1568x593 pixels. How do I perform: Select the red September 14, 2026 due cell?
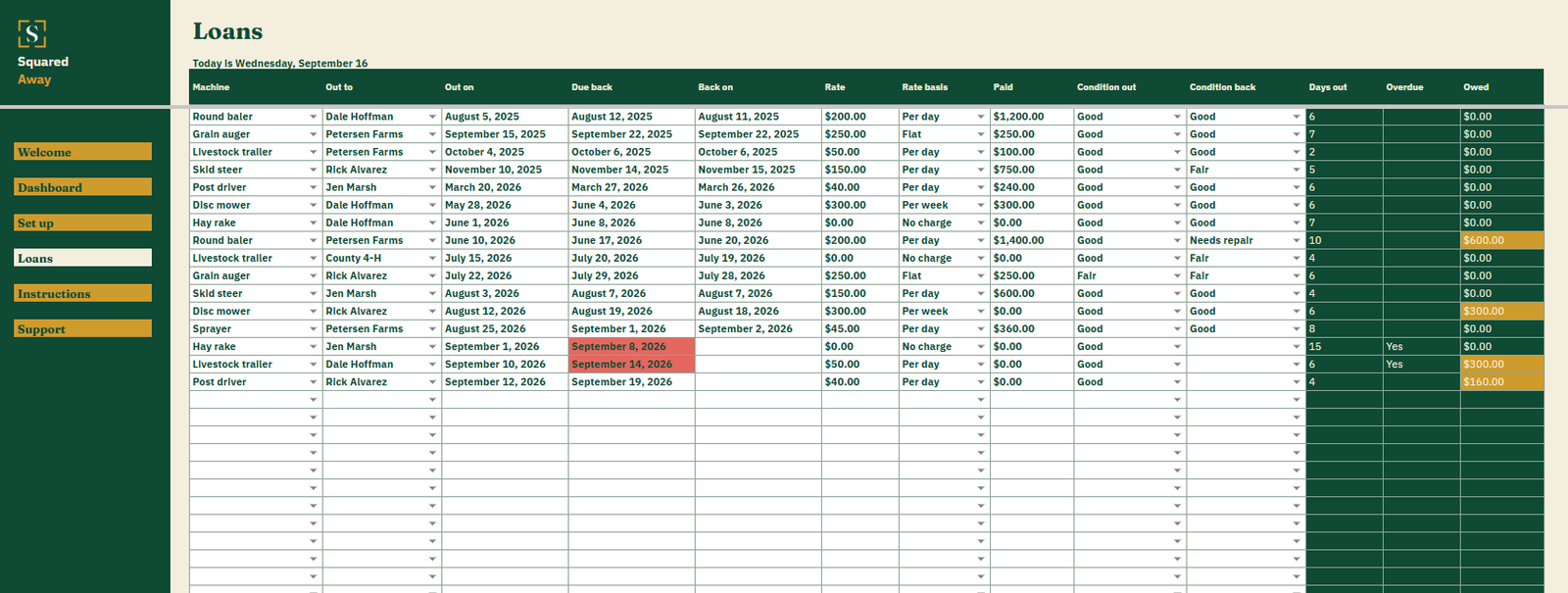(632, 364)
